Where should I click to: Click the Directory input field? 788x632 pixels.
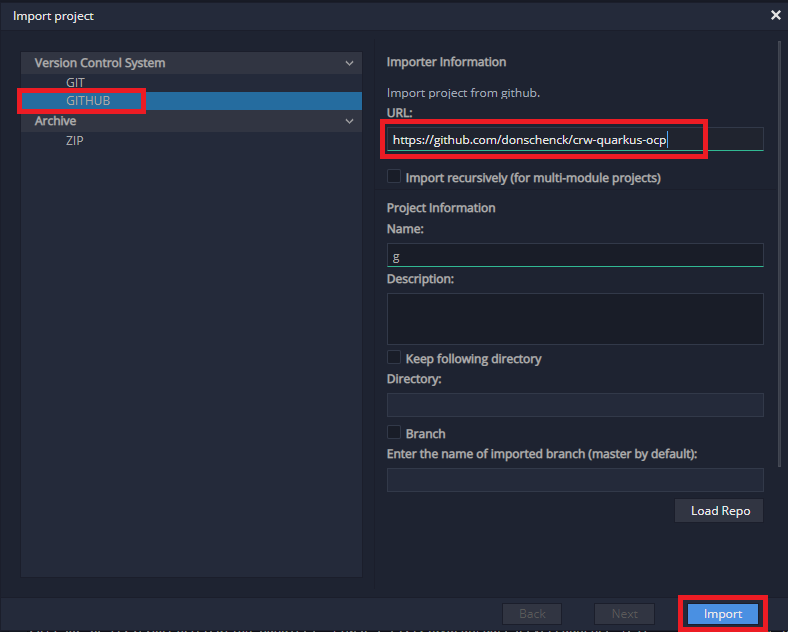point(575,405)
